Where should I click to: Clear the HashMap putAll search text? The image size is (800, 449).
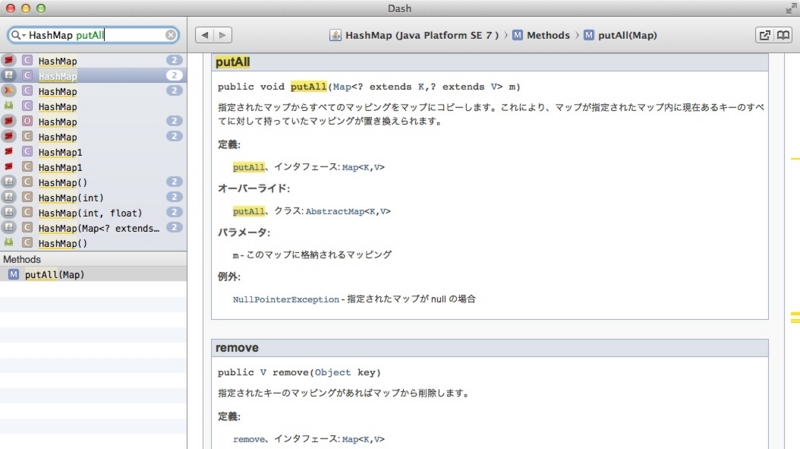pyautogui.click(x=170, y=35)
